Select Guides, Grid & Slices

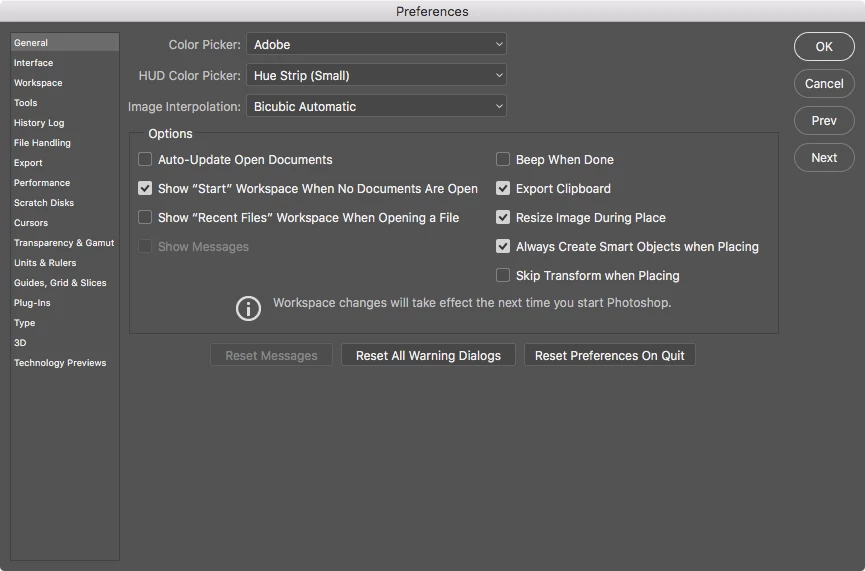pyautogui.click(x=65, y=282)
